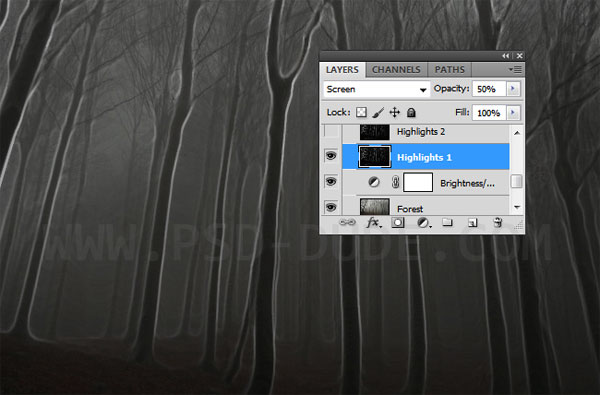Hide the Brightness/Contrast adjustment layer
This screenshot has height=395, width=600.
(331, 181)
